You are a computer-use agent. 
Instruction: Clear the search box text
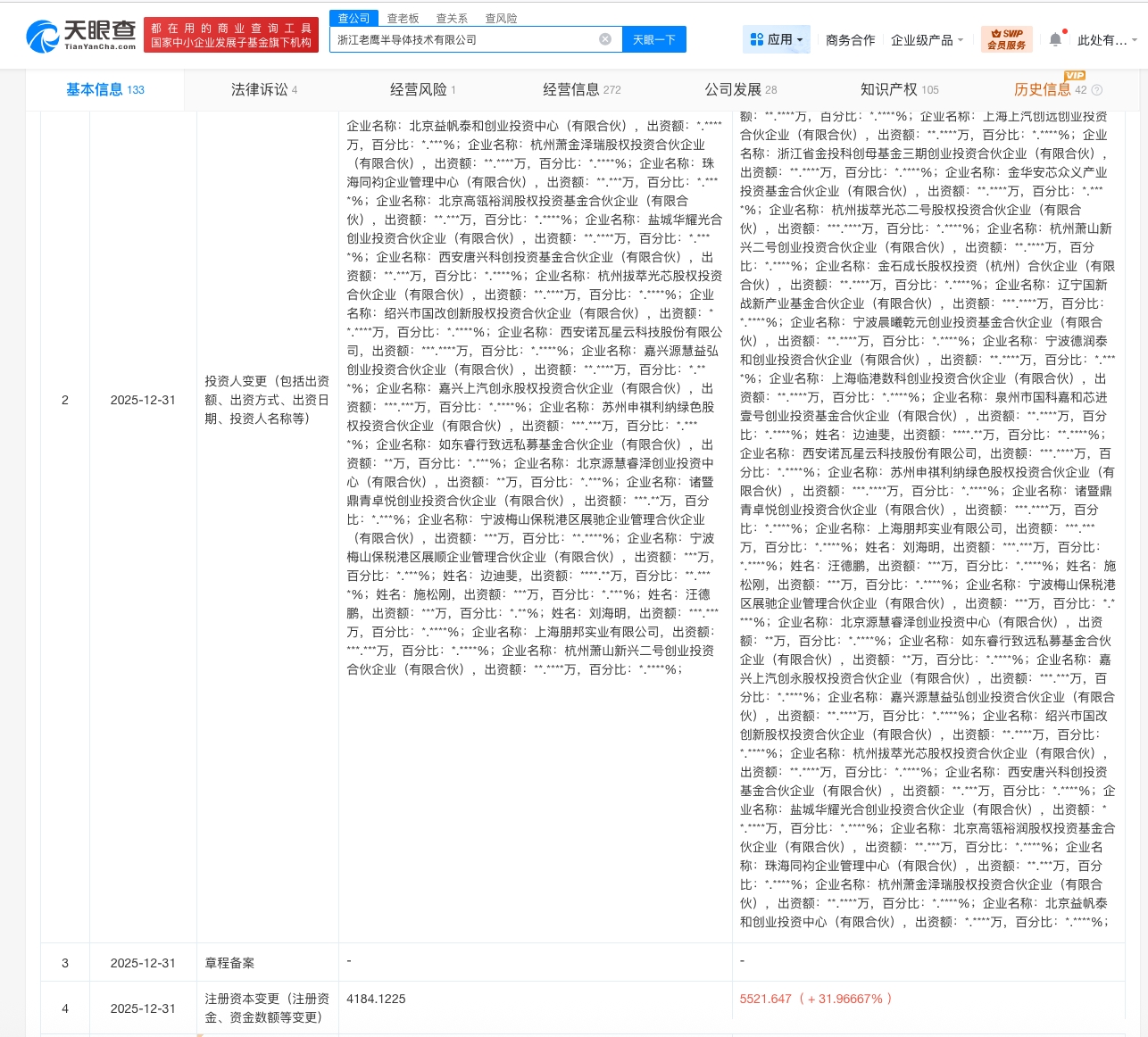point(605,39)
